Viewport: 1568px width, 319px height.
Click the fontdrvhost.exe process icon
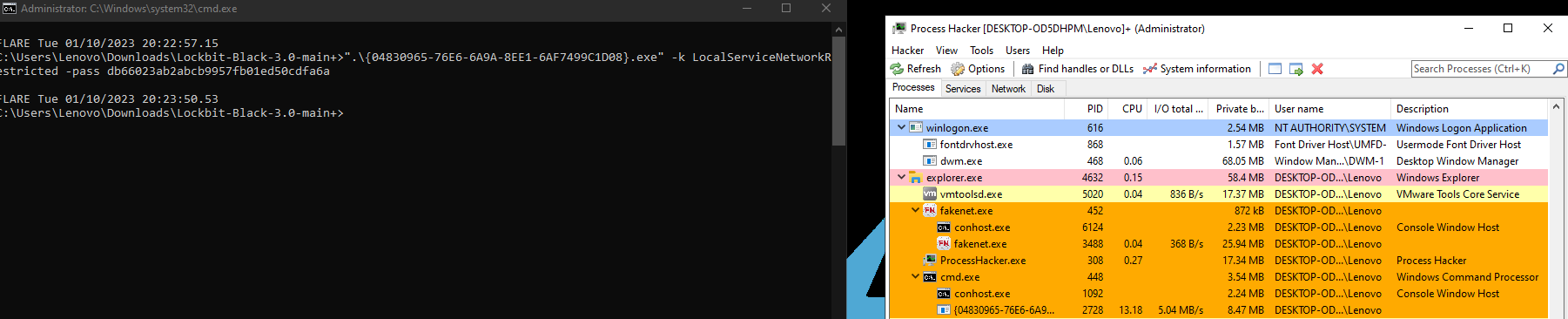930,145
